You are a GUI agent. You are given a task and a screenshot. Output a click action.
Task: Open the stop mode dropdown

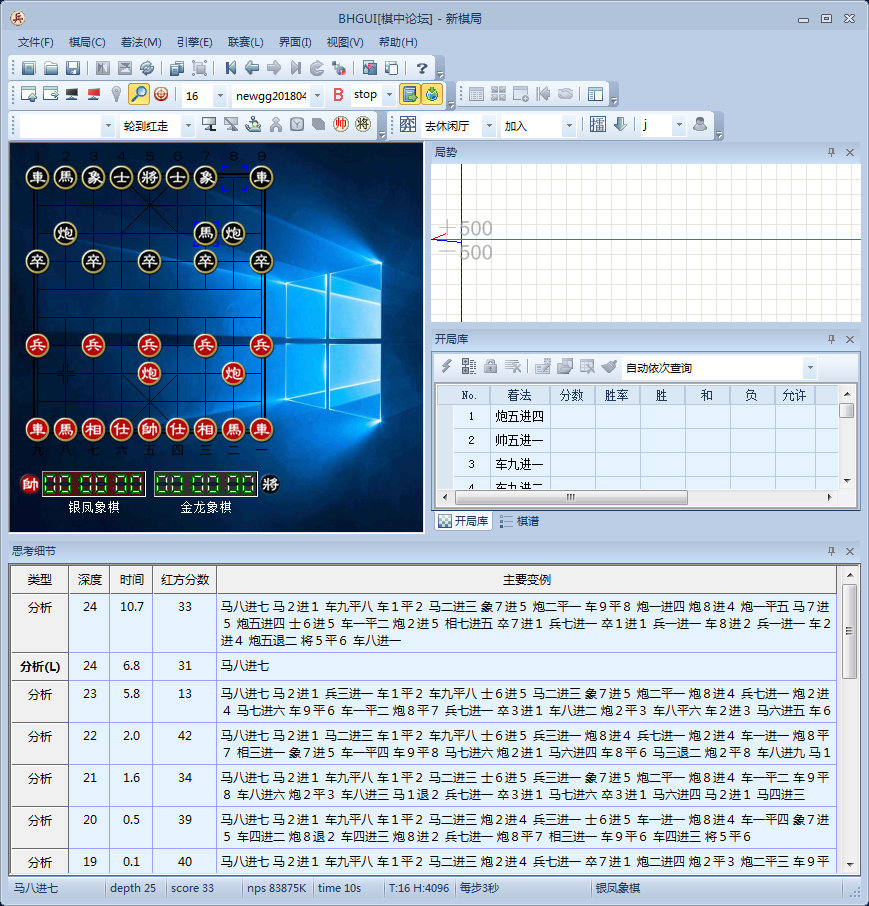tap(389, 95)
